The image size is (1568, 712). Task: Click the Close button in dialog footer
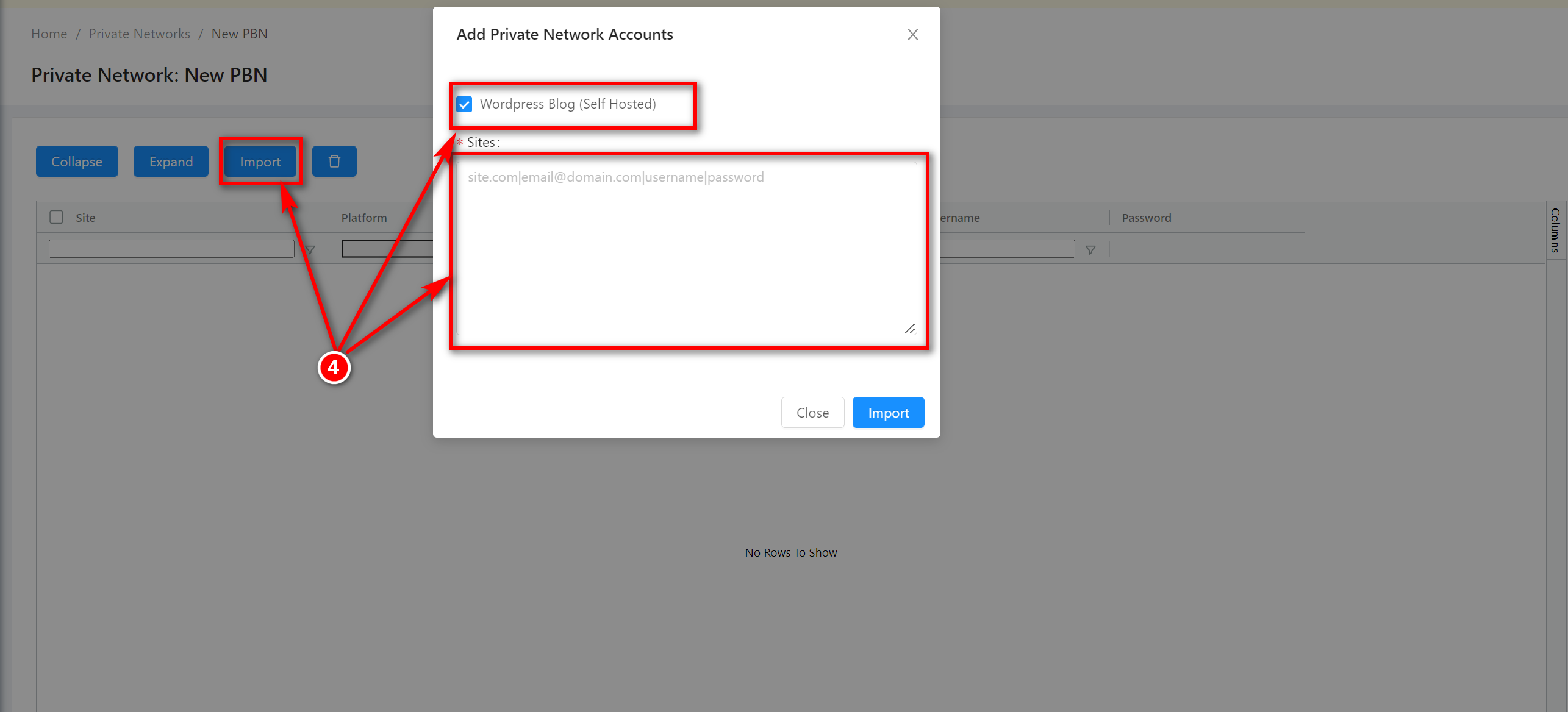click(x=812, y=413)
